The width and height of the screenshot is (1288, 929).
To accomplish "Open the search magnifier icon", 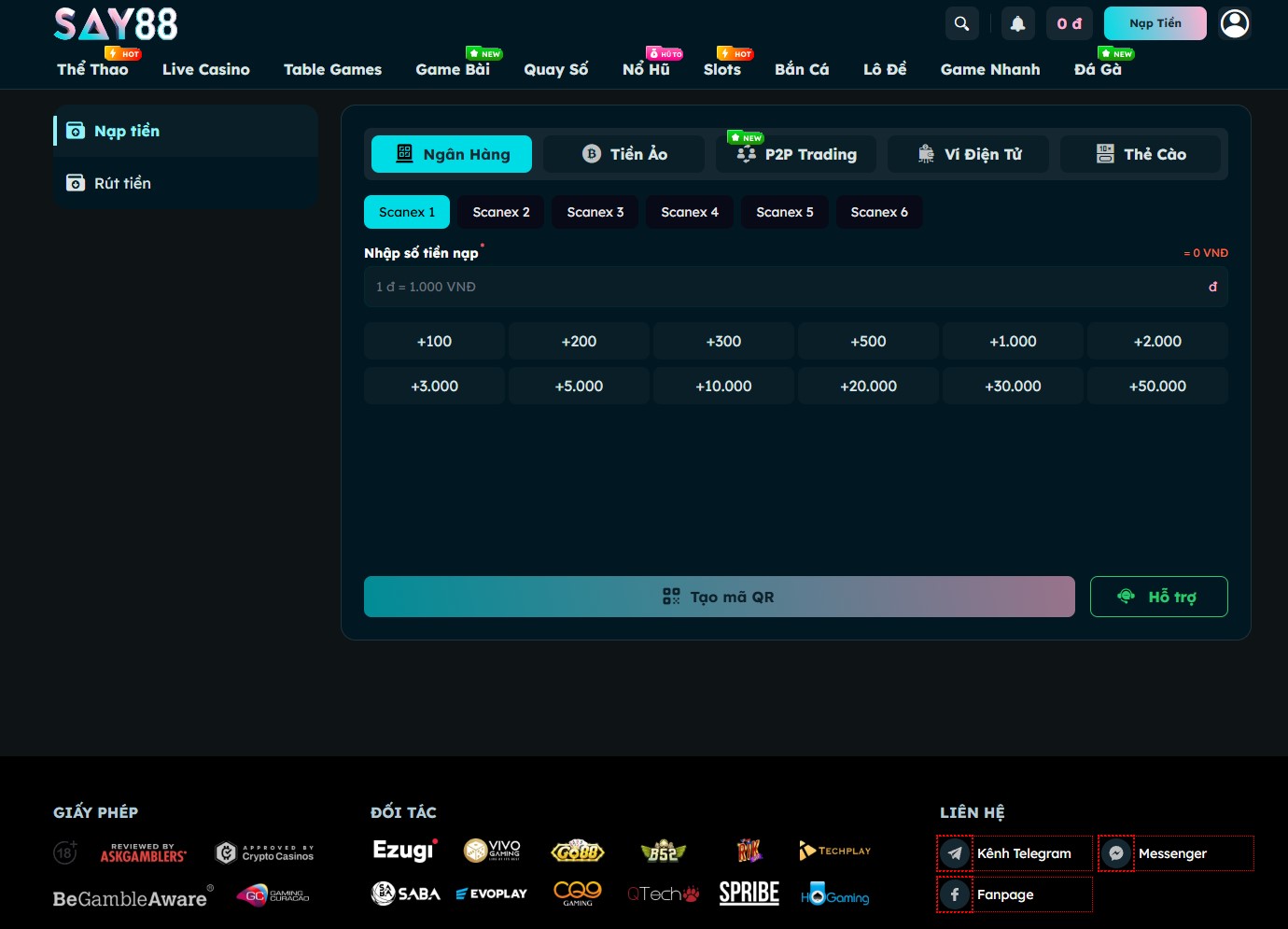I will coord(961,23).
